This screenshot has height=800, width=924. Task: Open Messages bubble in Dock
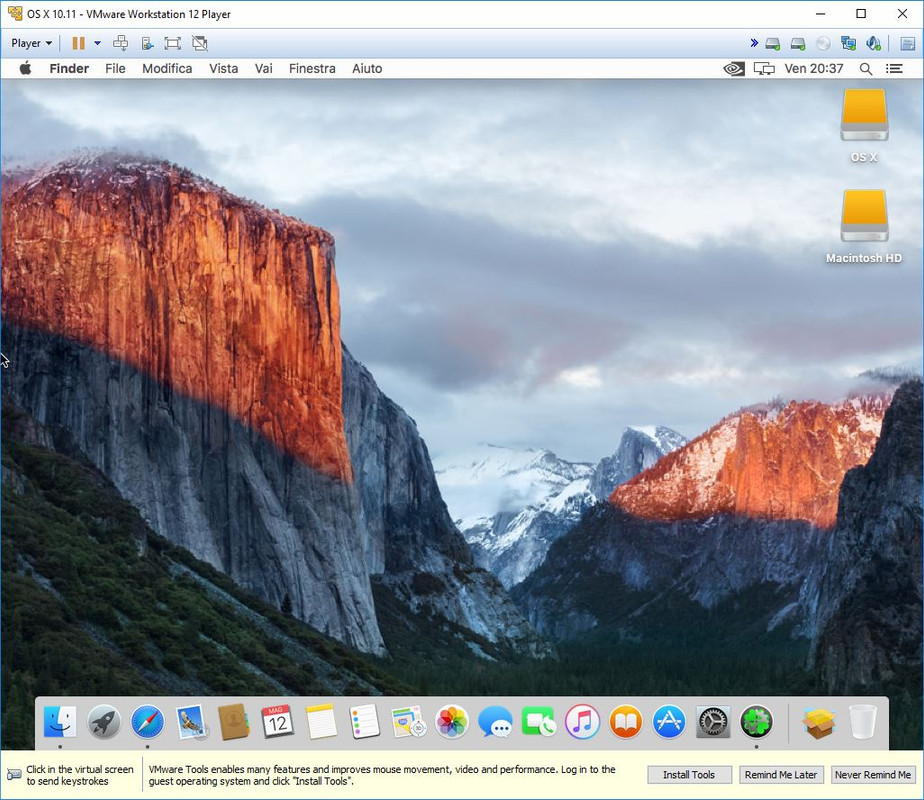[495, 721]
